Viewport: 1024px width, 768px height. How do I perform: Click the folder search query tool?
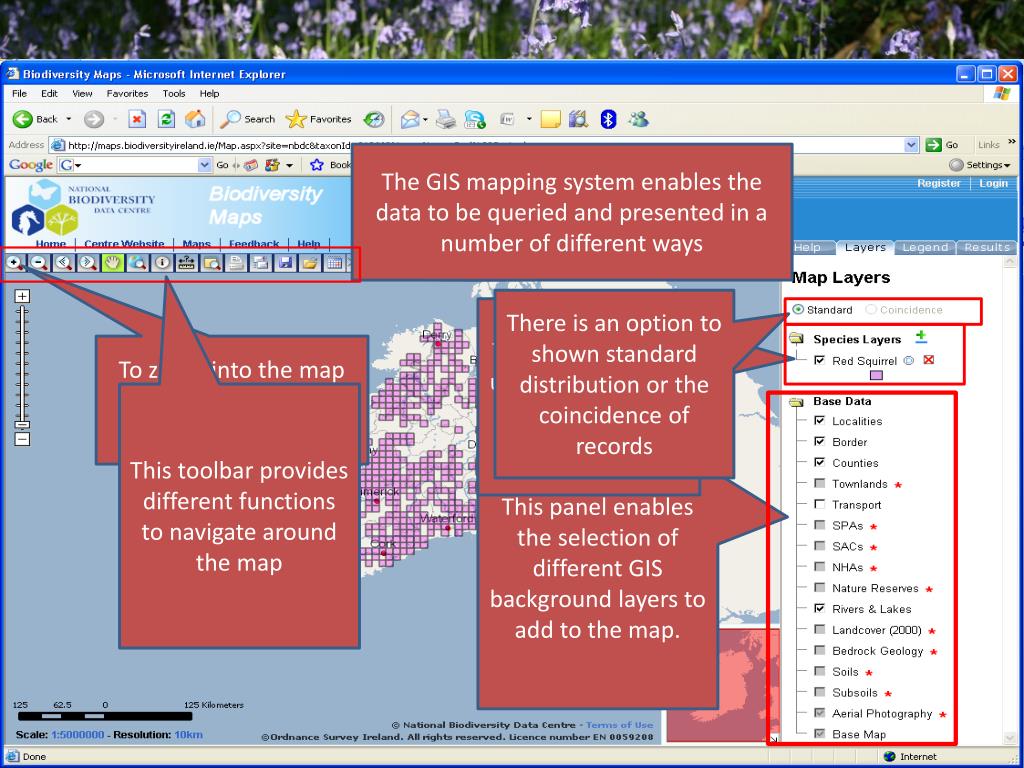pyautogui.click(x=212, y=263)
